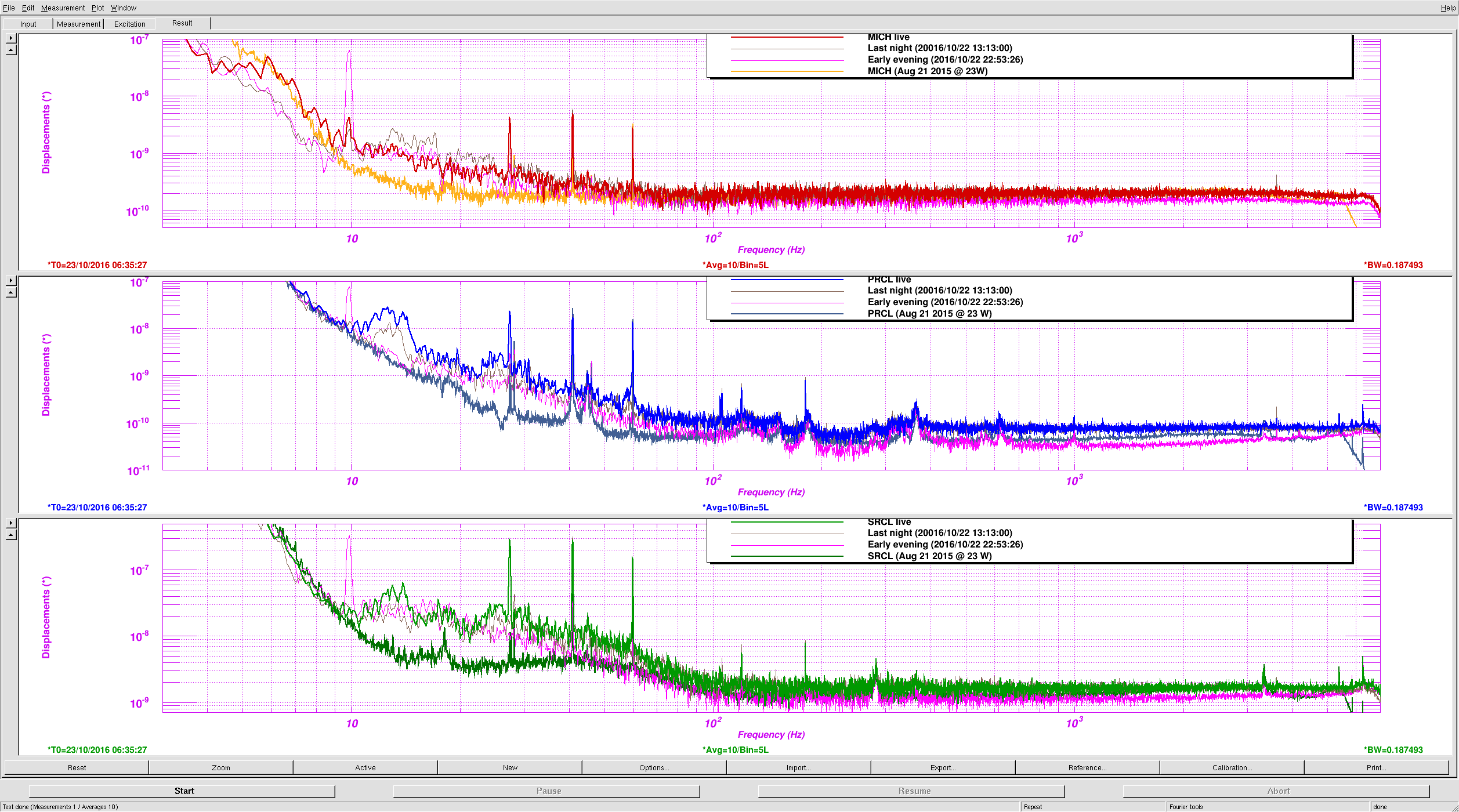Viewport: 1459px width, 812px height.
Task: Click 'PRCL live' legend entry
Action: click(889, 280)
